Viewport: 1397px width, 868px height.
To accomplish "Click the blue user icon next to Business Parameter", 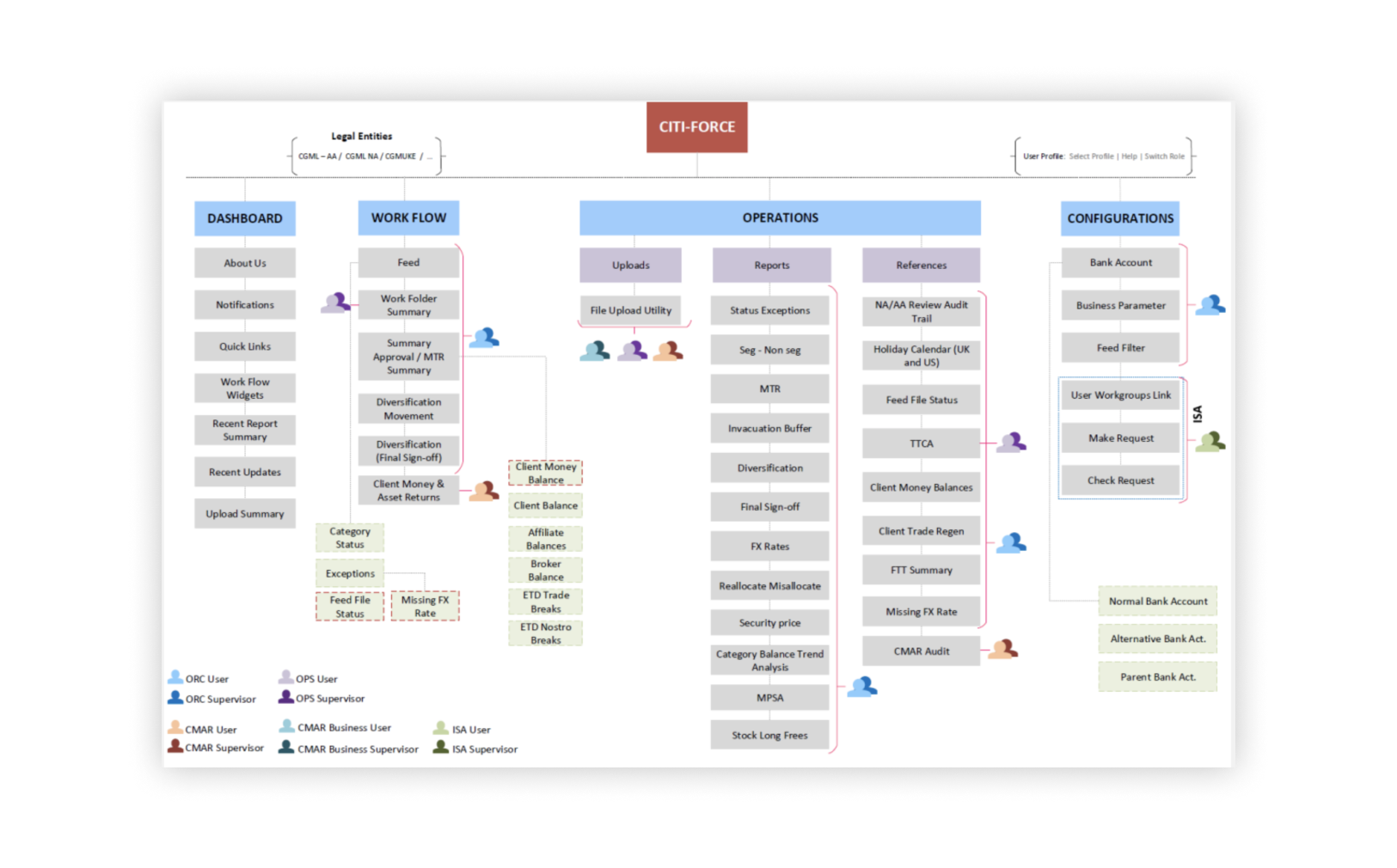I will click(x=1210, y=305).
